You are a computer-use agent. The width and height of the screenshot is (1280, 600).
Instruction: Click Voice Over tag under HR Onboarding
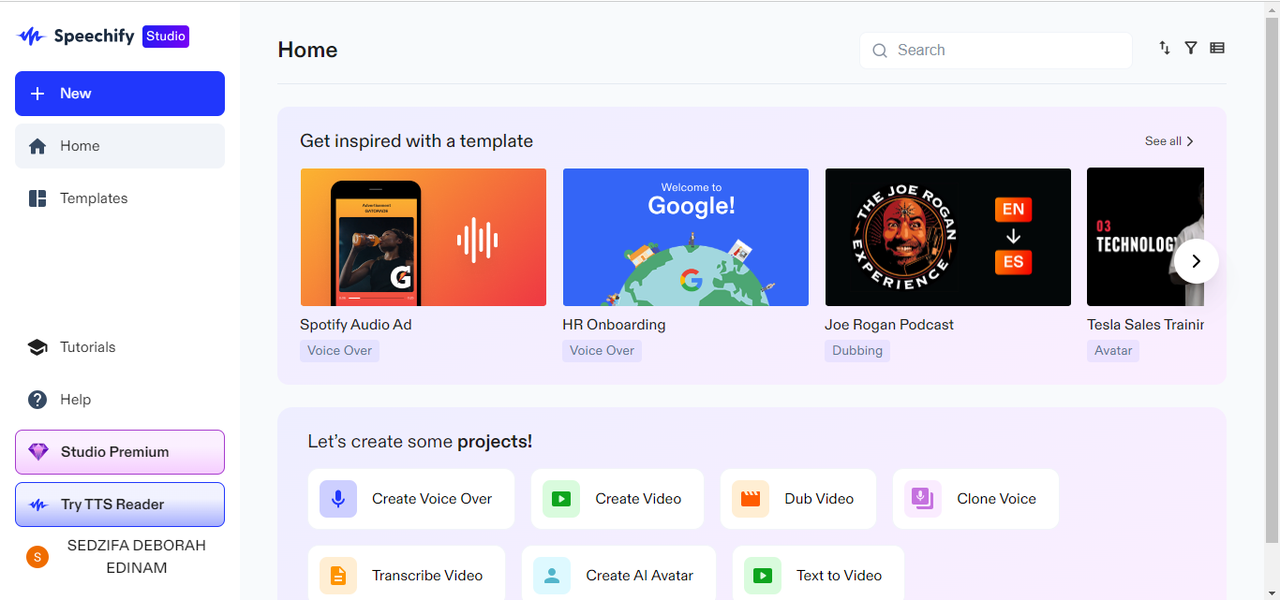pyautogui.click(x=602, y=350)
